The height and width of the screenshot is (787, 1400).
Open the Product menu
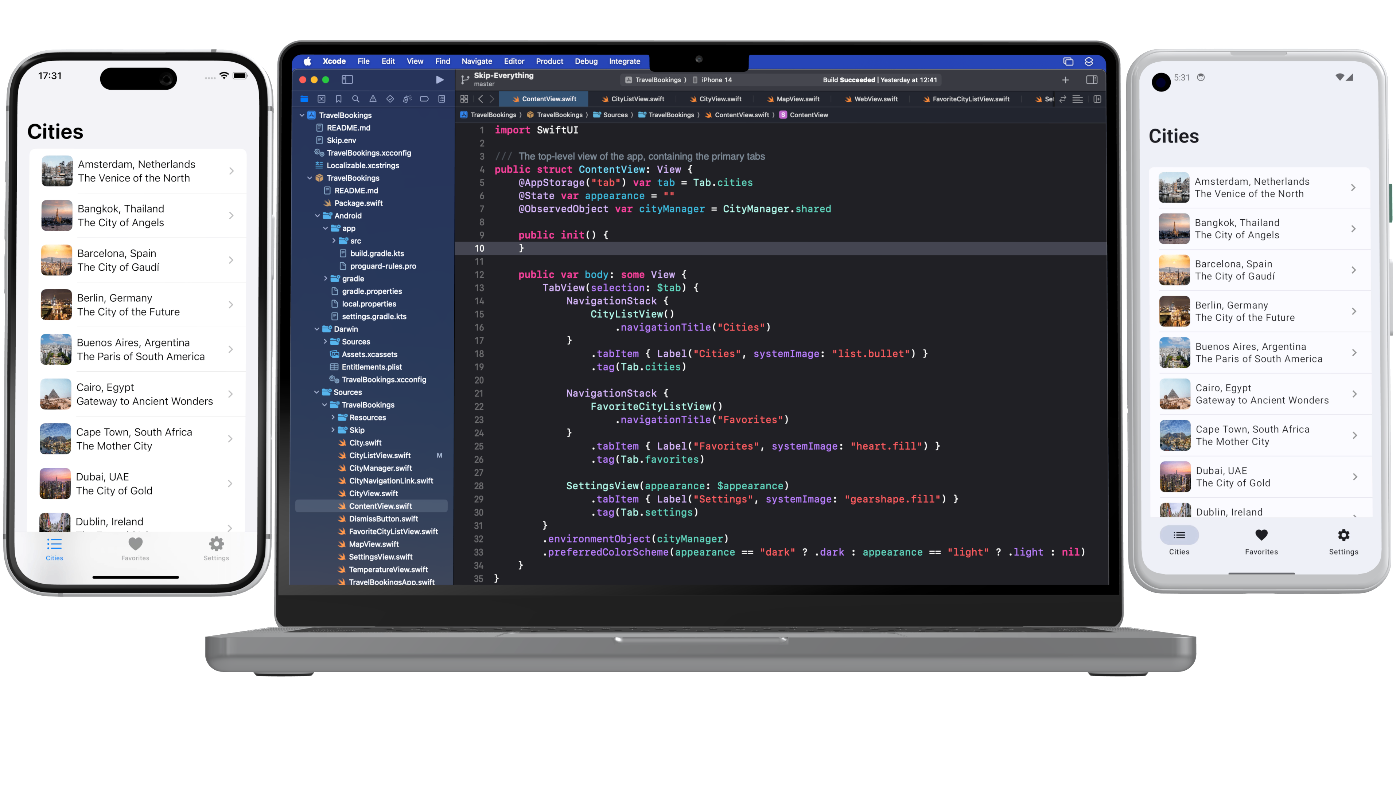click(550, 61)
